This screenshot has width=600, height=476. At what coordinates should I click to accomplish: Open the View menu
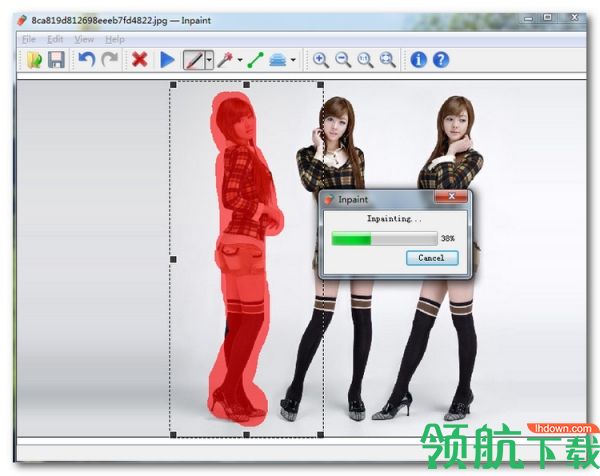coord(84,39)
